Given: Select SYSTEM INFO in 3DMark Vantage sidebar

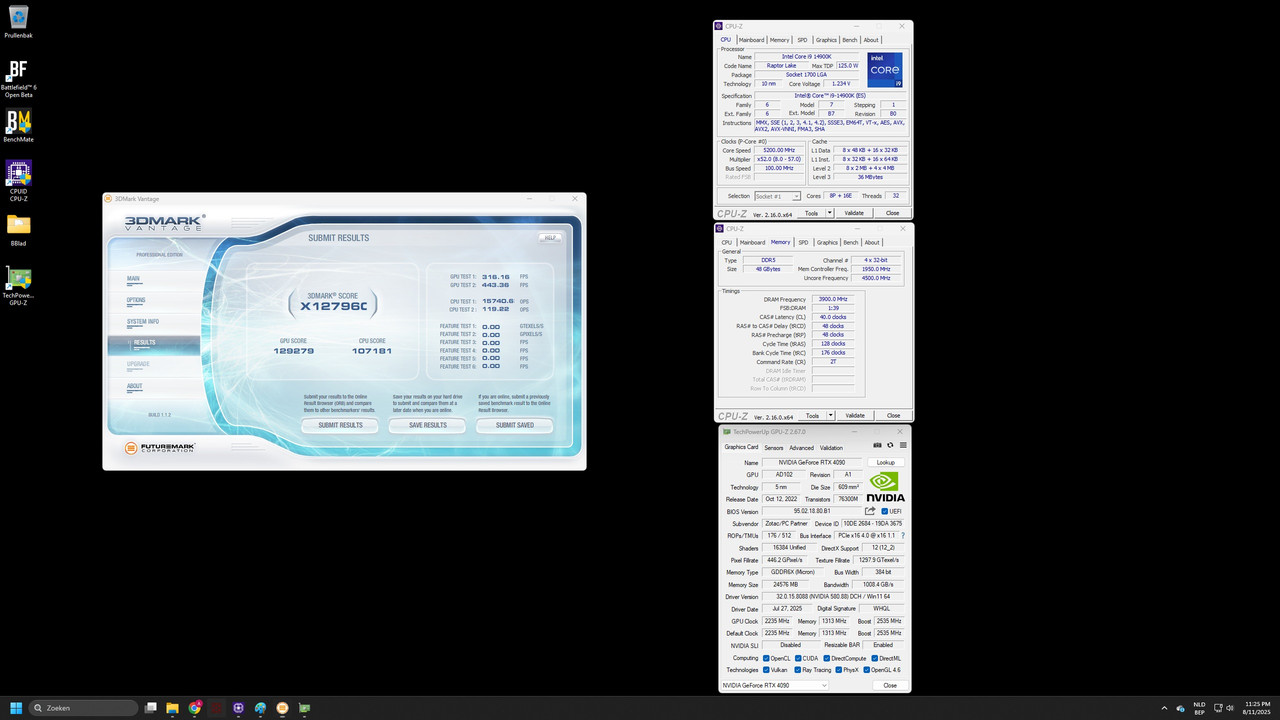Looking at the screenshot, I should coord(143,321).
